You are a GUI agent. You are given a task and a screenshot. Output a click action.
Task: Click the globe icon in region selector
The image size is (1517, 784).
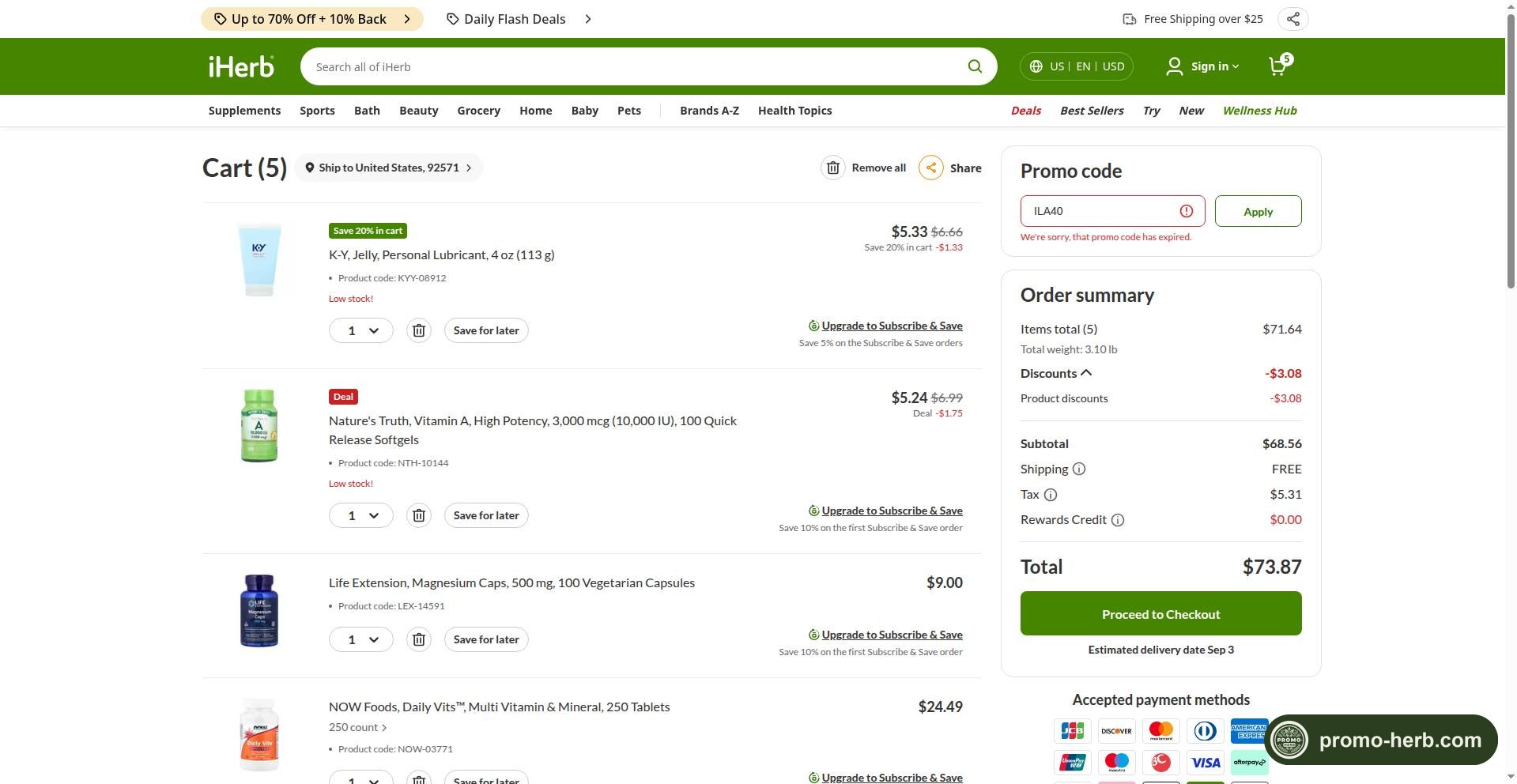[1036, 66]
